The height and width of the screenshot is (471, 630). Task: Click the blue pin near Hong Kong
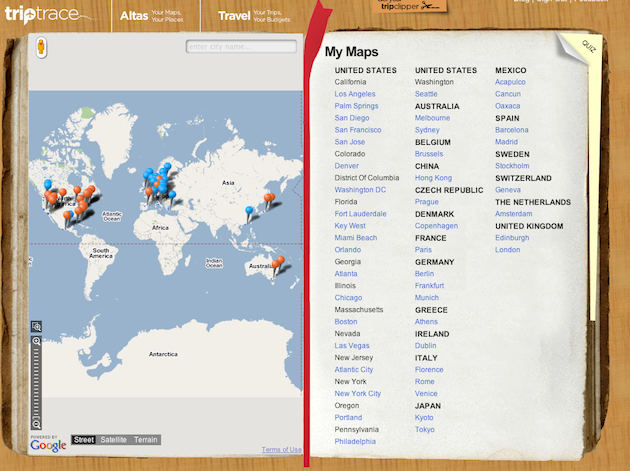[x=249, y=212]
